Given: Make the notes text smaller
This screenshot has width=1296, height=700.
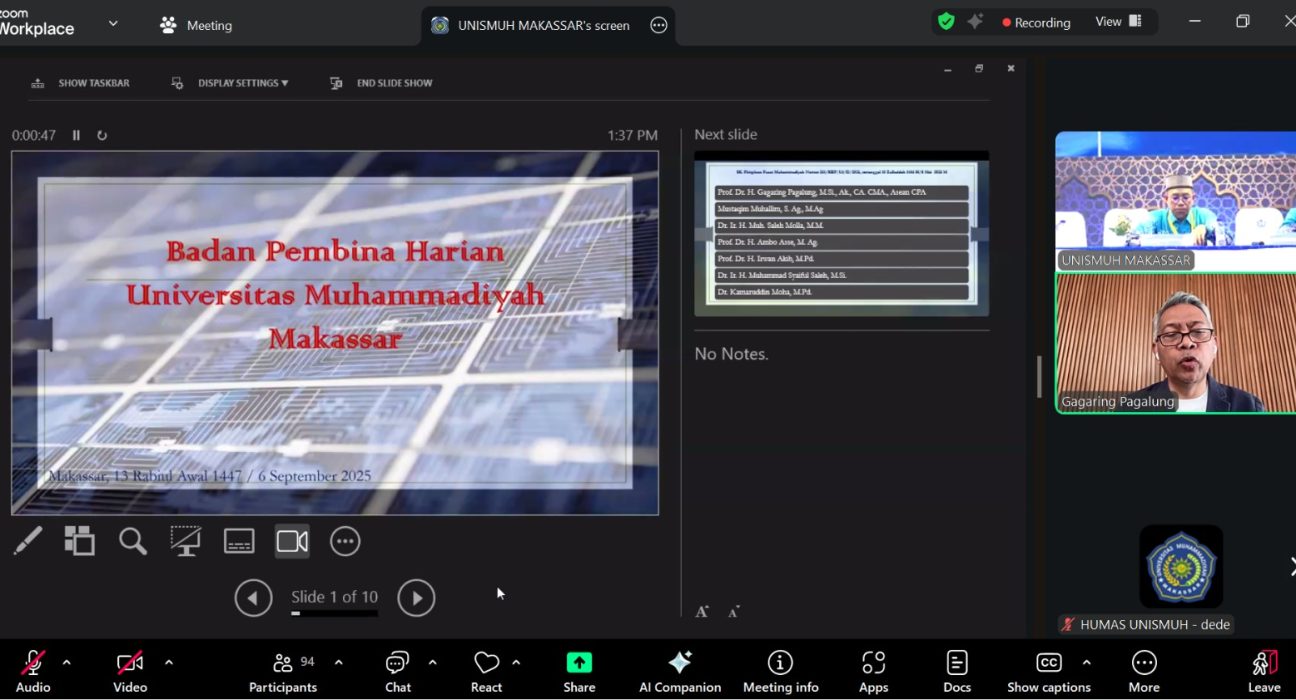Looking at the screenshot, I should 734,611.
